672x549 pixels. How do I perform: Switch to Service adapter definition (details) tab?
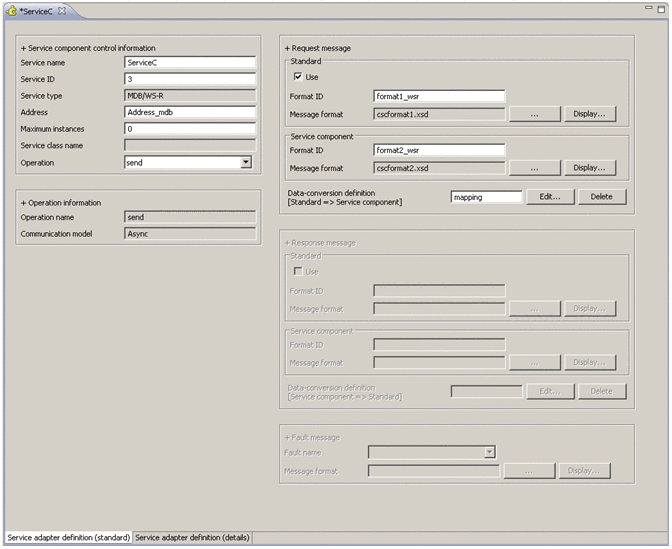click(x=192, y=538)
